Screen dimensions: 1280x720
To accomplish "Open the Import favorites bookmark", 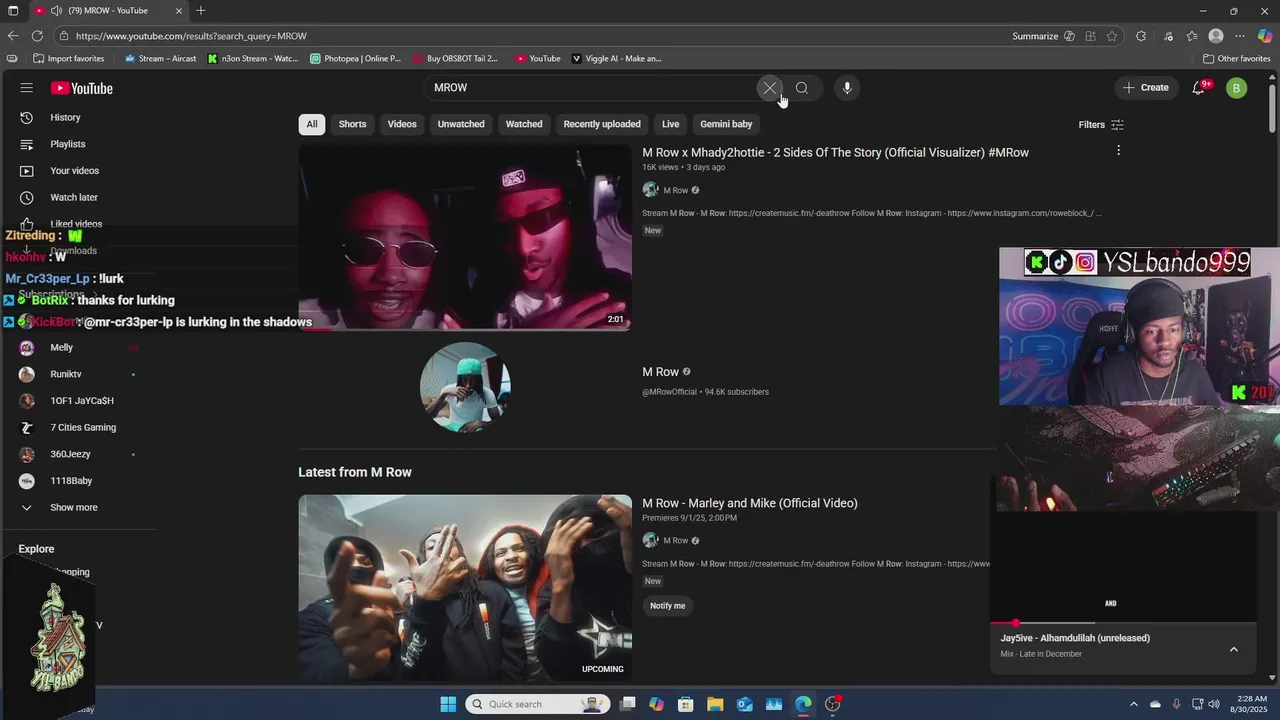I will pyautogui.click(x=68, y=59).
